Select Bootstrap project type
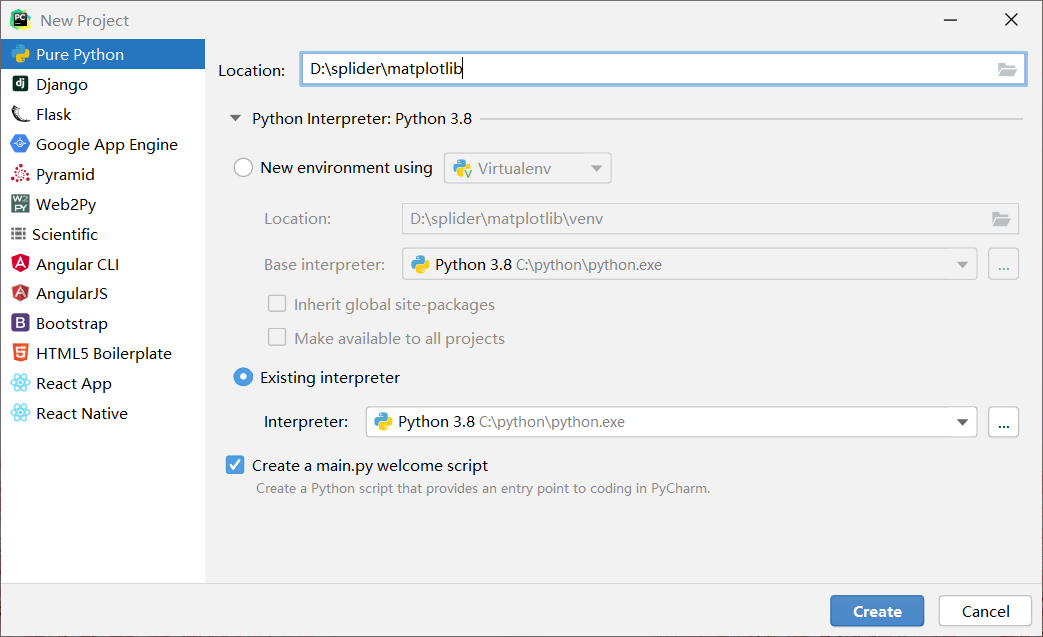Screen dimensions: 1043x637 [x=102, y=323]
